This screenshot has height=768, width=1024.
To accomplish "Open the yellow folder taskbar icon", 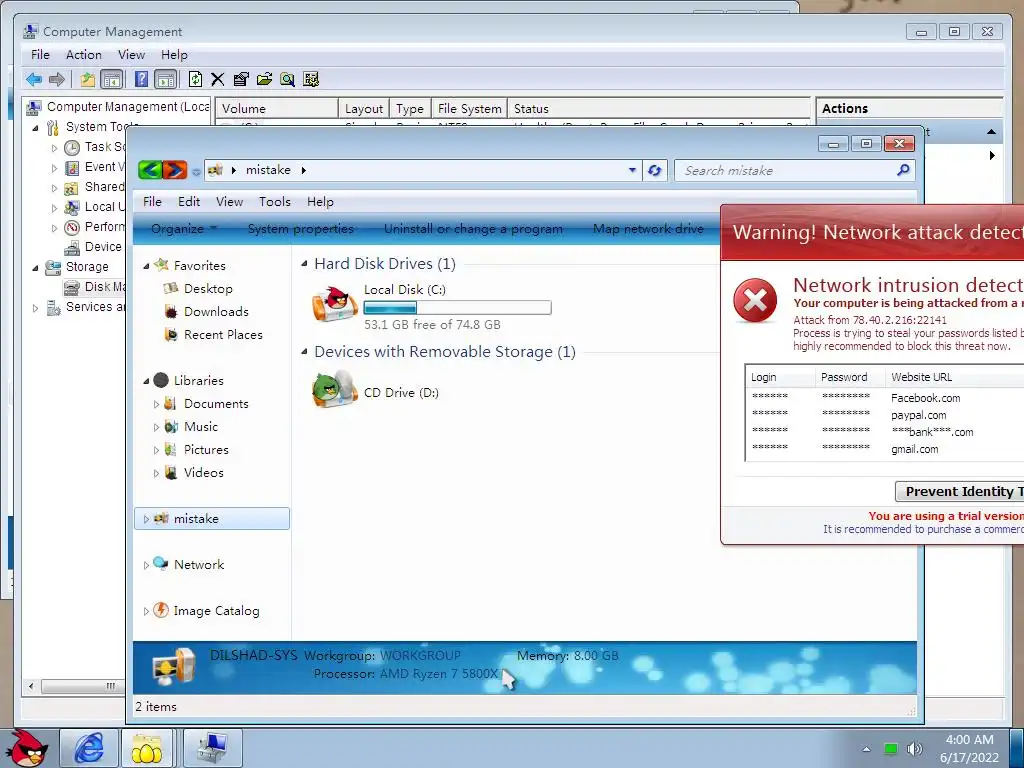I will click(147, 748).
